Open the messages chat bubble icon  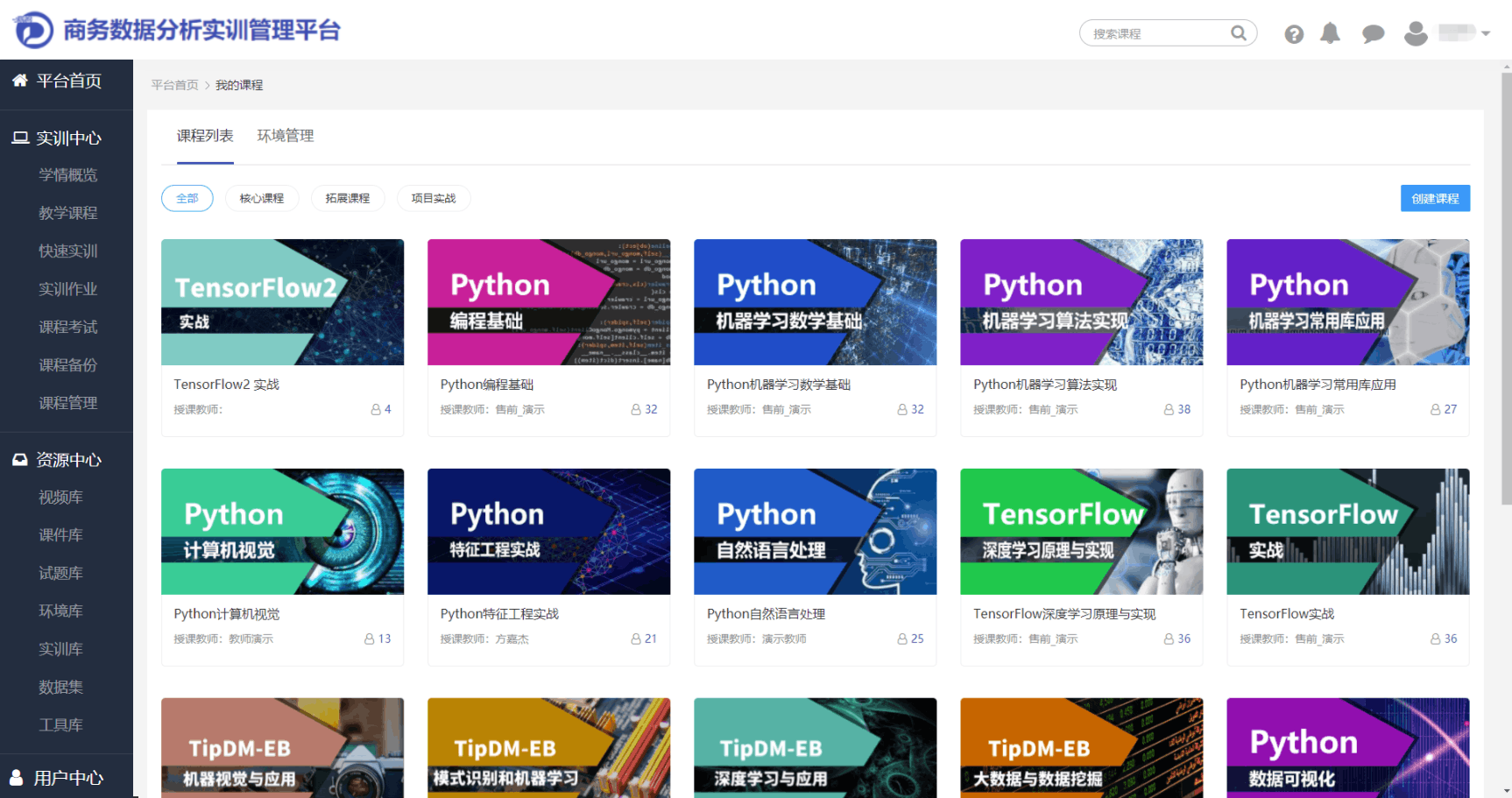1373,34
